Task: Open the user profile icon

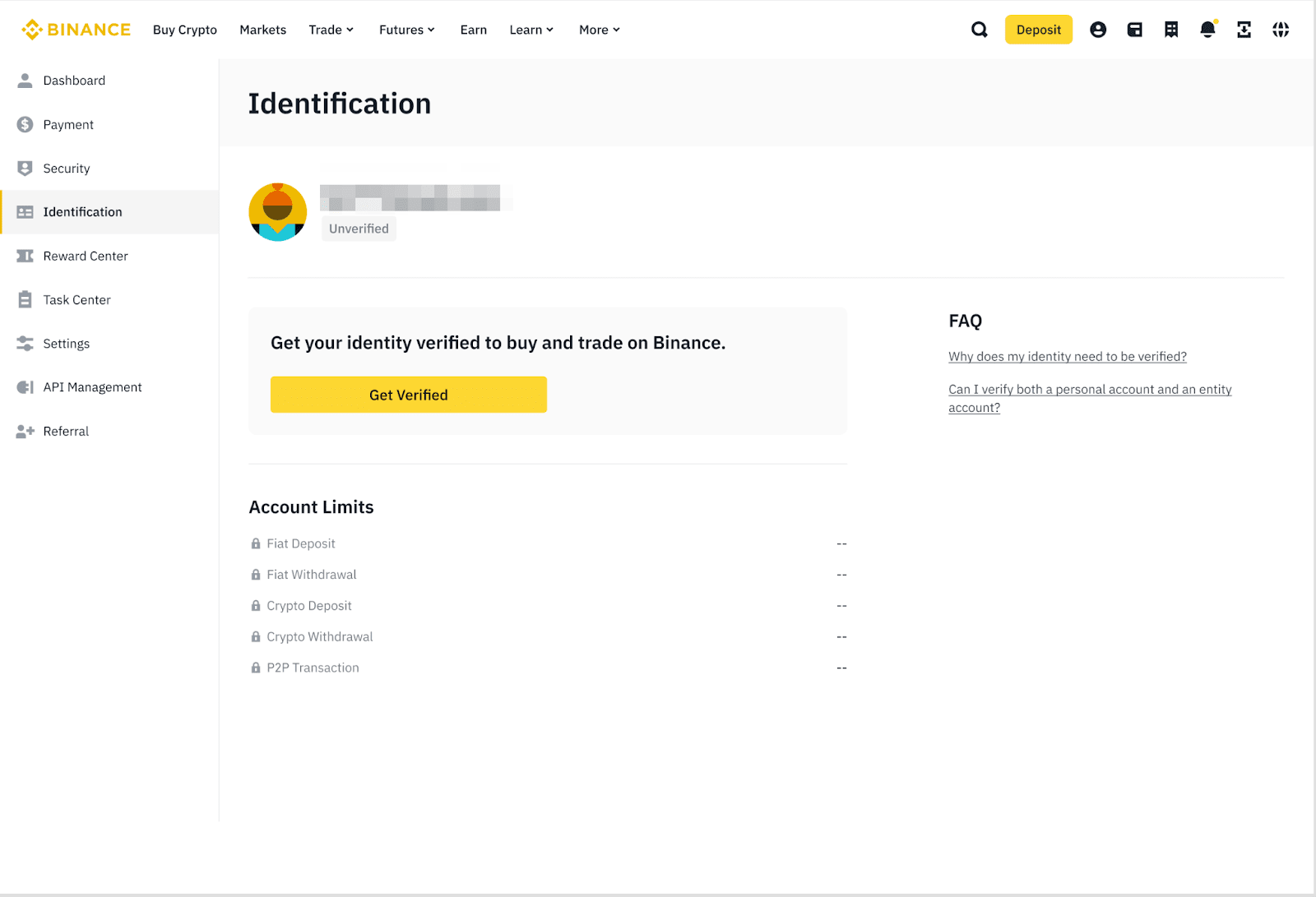Action: [x=1098, y=29]
